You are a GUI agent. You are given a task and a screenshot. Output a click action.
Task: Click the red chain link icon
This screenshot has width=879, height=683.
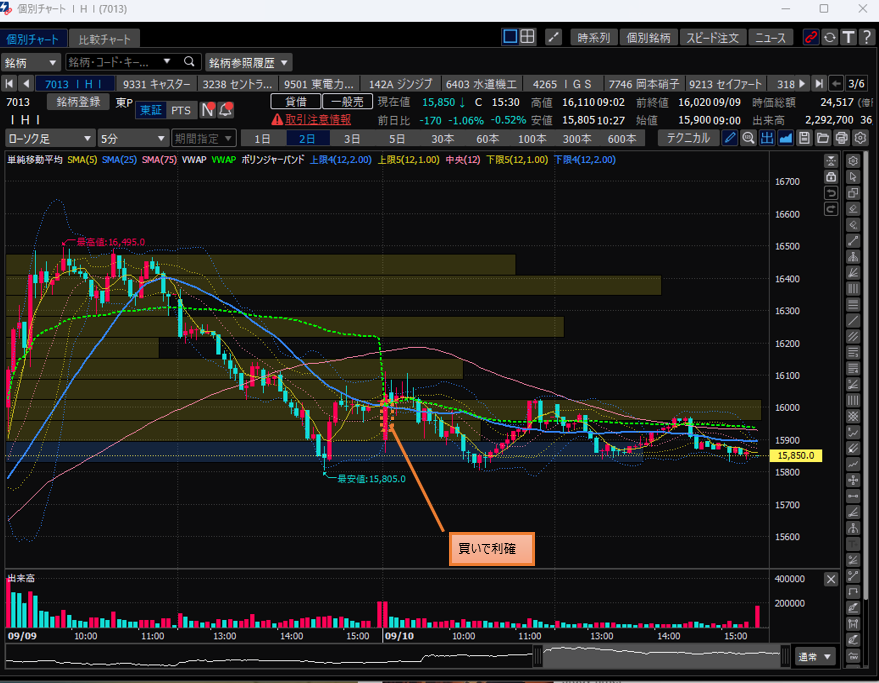(810, 37)
